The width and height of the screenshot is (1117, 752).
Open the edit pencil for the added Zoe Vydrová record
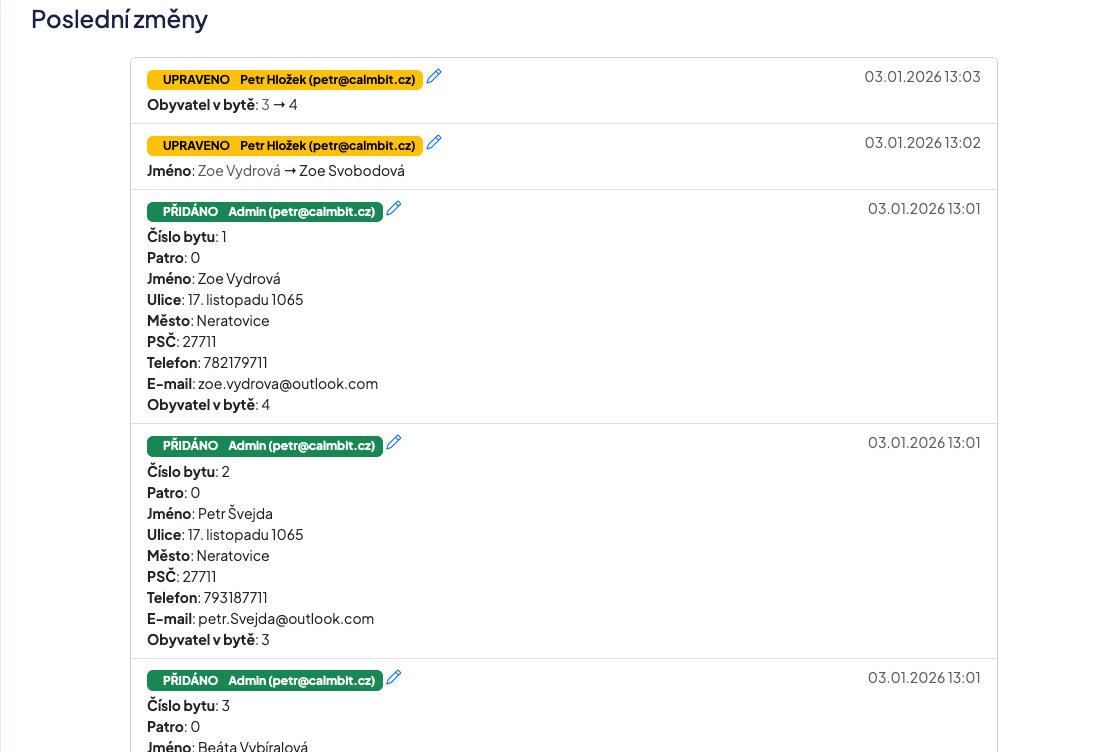click(394, 209)
